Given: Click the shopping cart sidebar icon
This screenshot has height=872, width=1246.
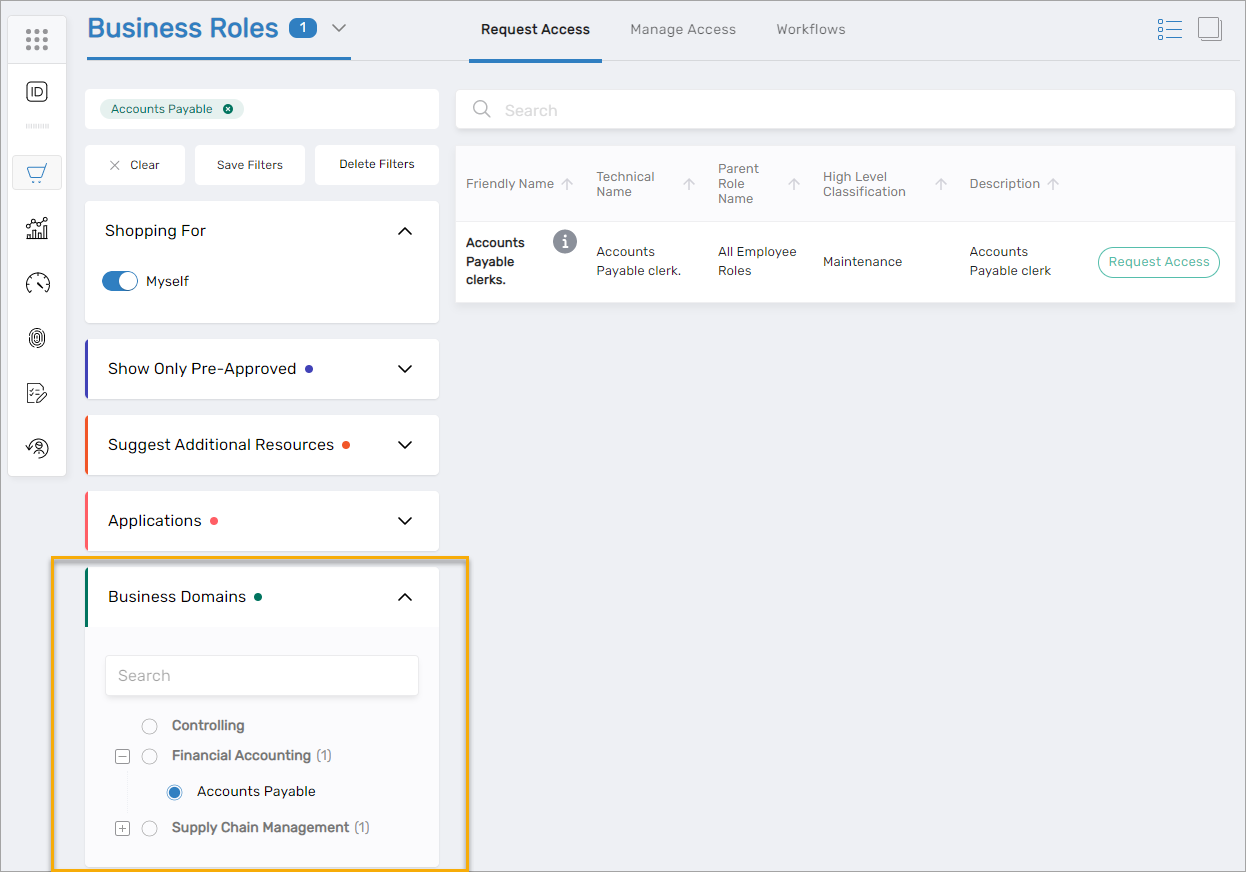Looking at the screenshot, I should (37, 172).
